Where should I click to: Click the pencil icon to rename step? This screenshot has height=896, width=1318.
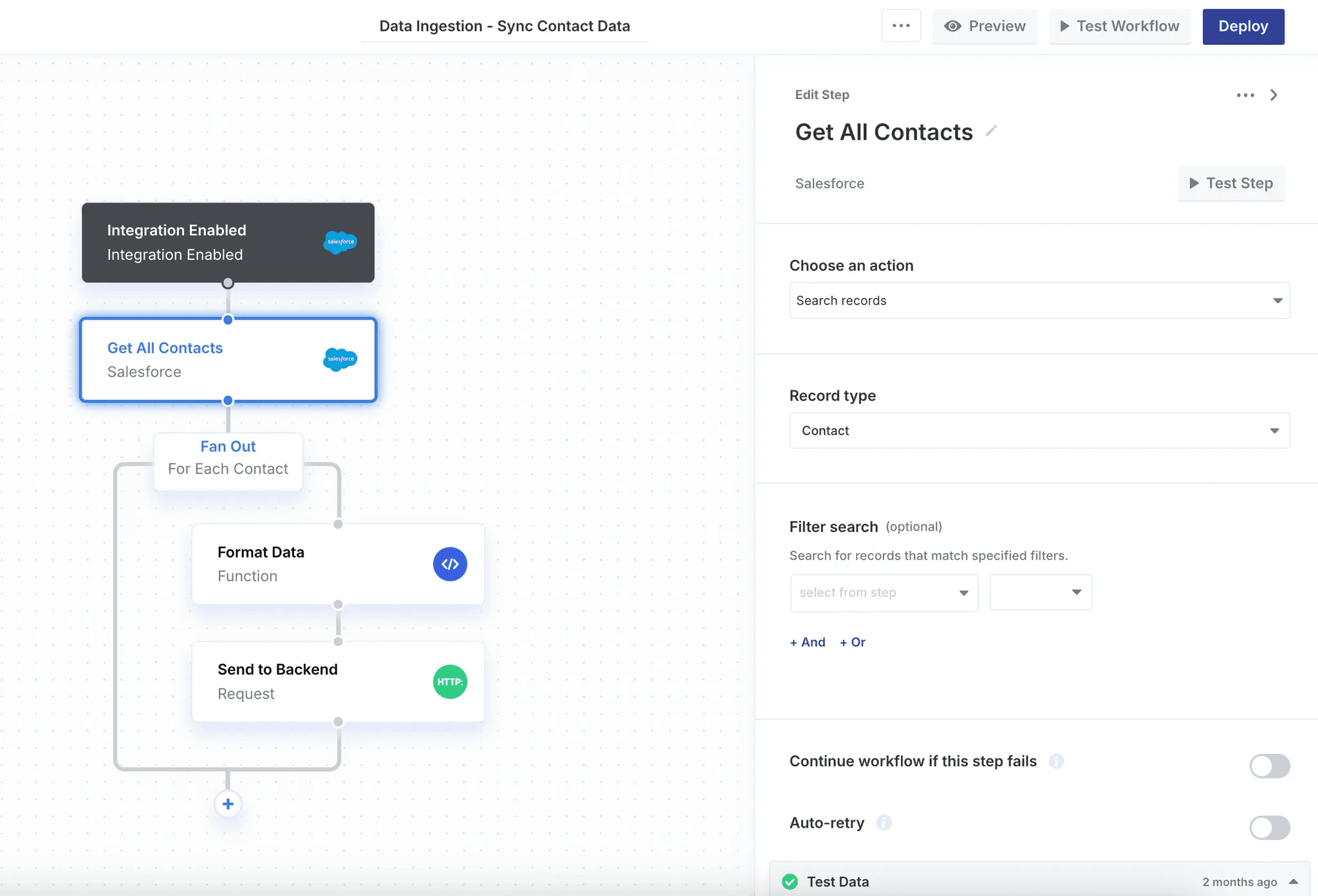pyautogui.click(x=991, y=131)
